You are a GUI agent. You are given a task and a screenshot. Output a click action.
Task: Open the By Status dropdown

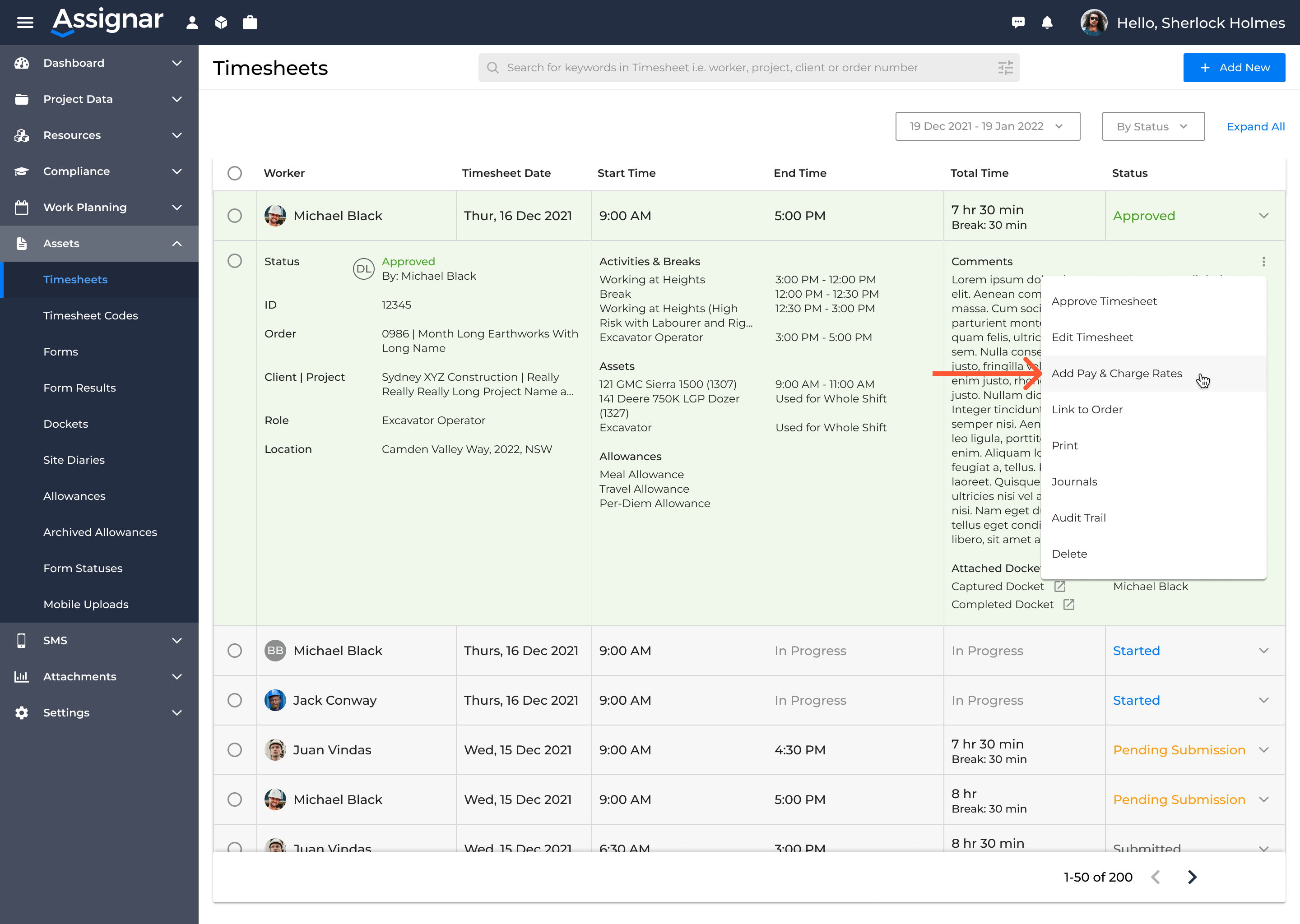pos(1152,126)
